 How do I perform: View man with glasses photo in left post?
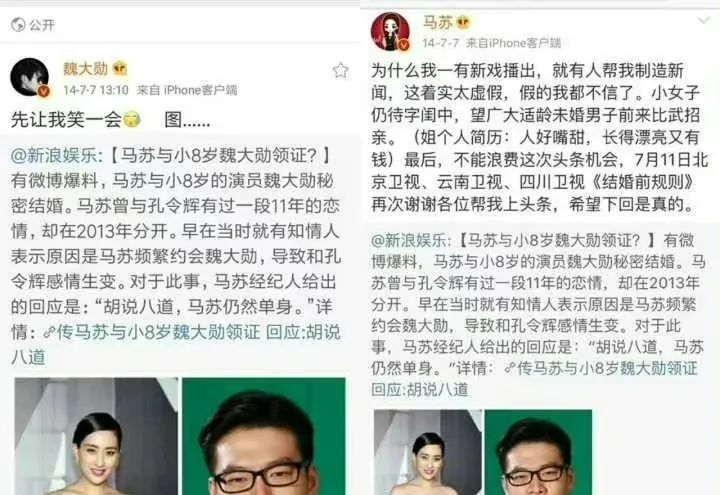(x=264, y=436)
